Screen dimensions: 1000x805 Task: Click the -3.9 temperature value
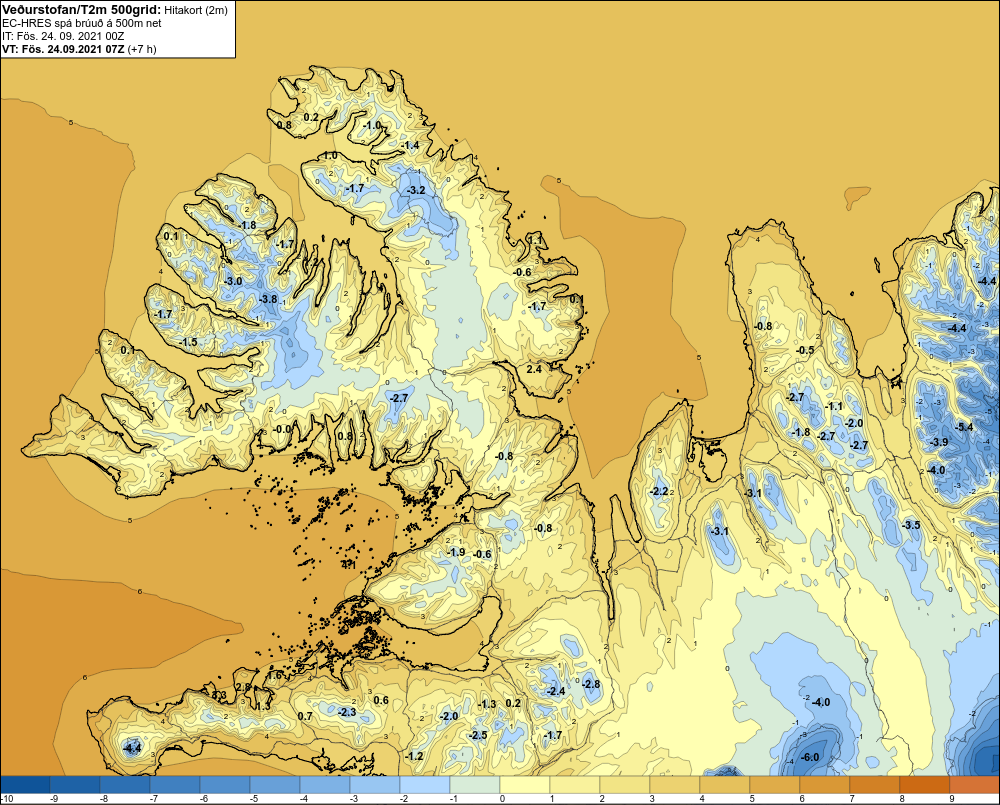pos(939,442)
